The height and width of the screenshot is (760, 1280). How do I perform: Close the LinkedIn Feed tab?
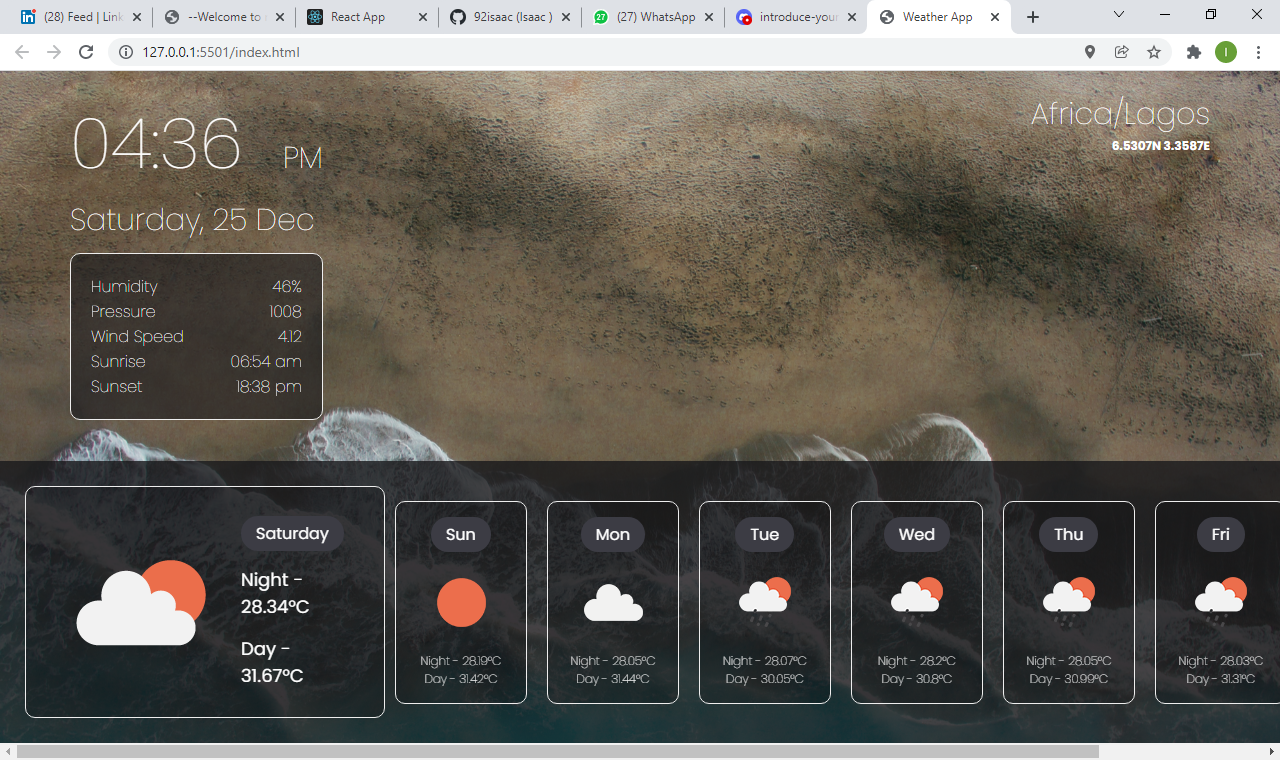(x=137, y=17)
